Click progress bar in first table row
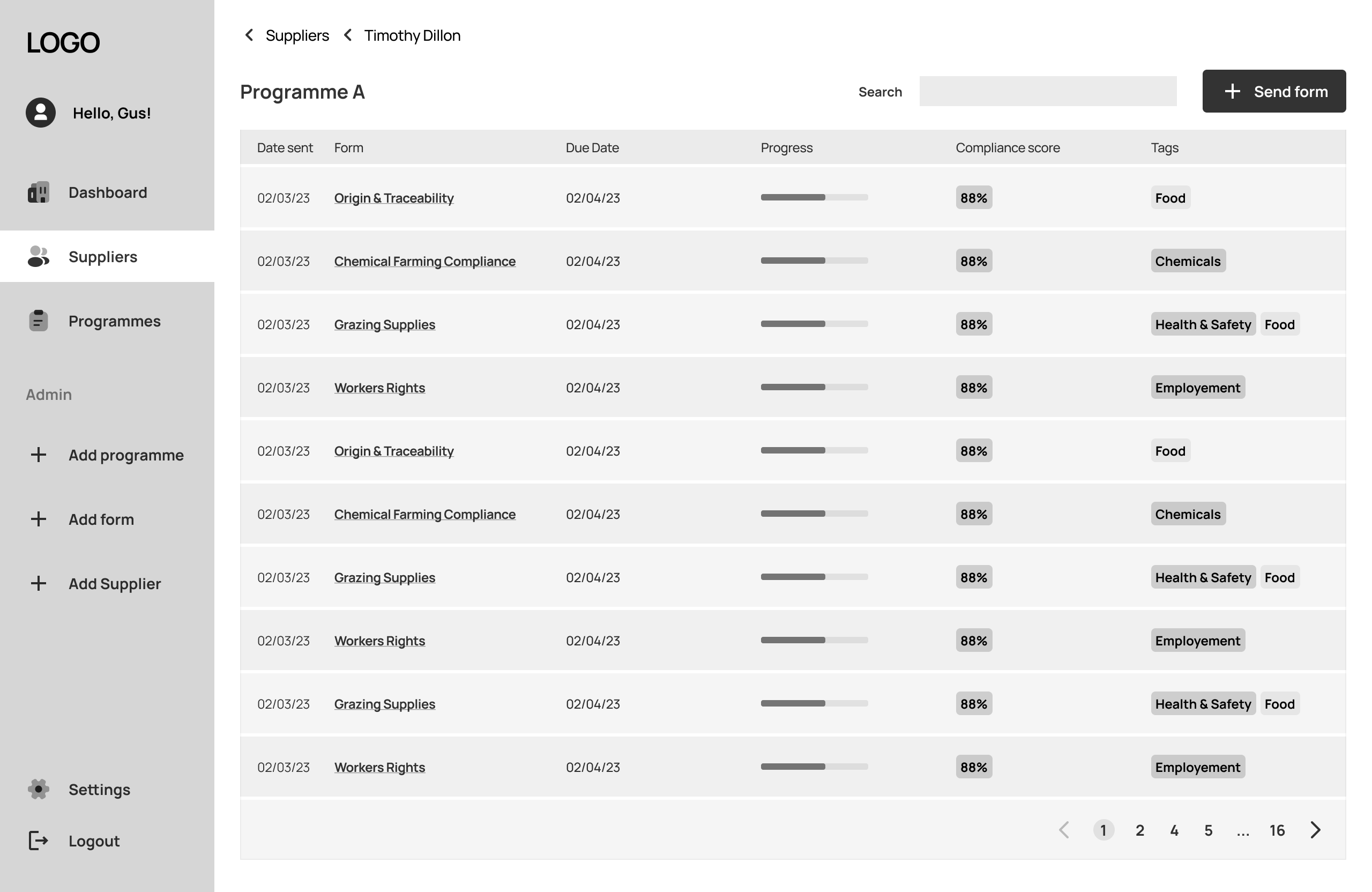Viewport: 1372px width, 892px height. pos(814,198)
